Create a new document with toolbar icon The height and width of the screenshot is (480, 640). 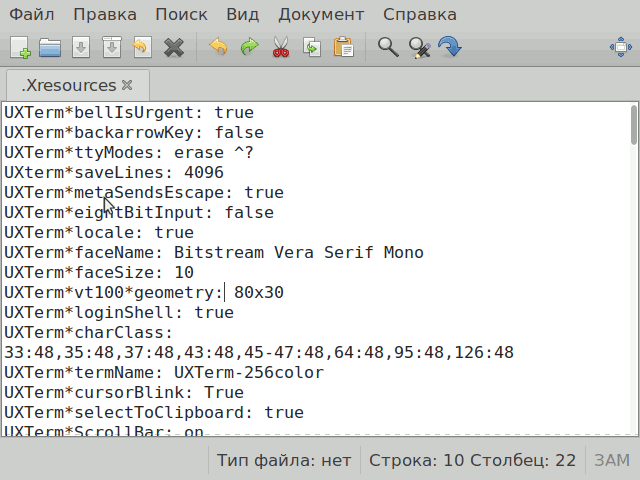(x=20, y=47)
